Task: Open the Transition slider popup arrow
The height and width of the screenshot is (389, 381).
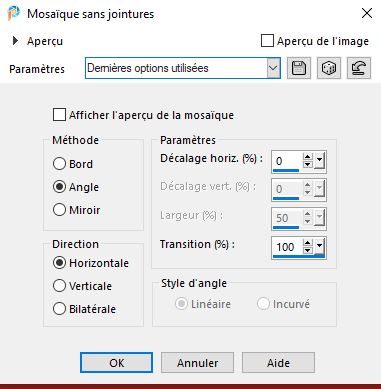Action: tap(319, 246)
